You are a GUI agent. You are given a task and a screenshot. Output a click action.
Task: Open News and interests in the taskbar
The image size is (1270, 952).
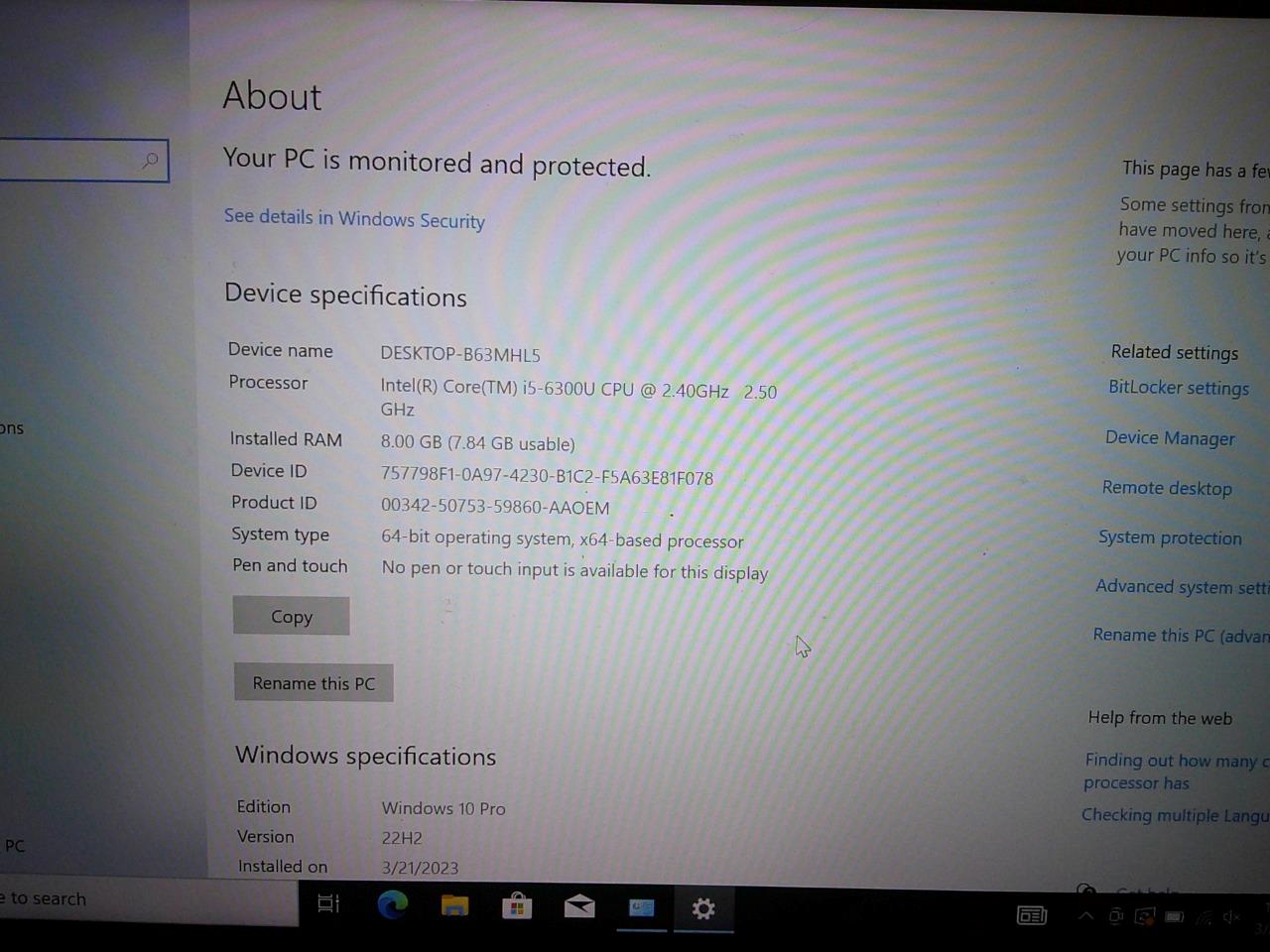point(1032,914)
